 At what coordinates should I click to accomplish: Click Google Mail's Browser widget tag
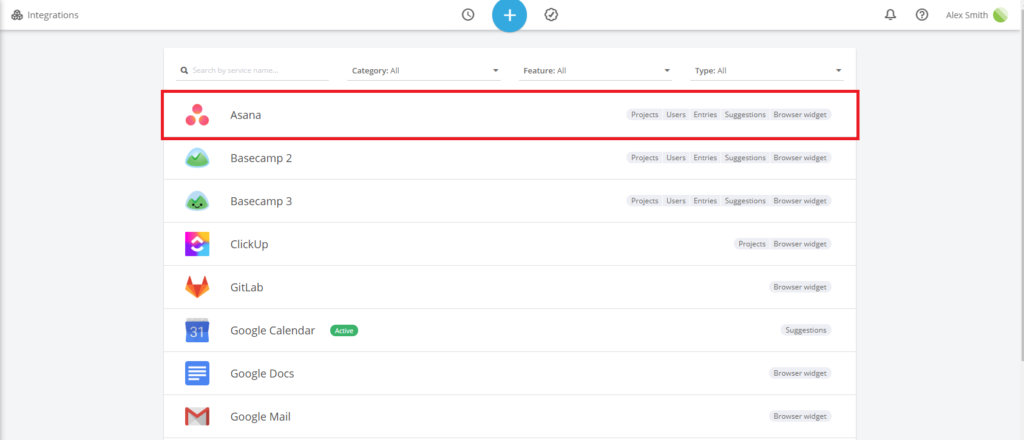tap(800, 416)
